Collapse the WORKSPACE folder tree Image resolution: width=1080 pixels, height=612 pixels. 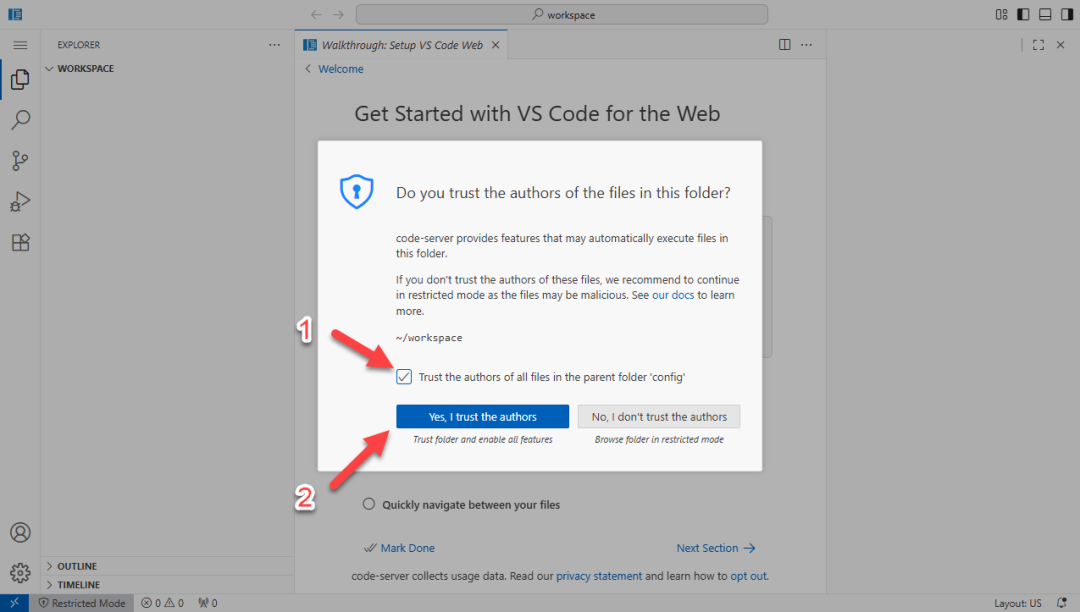(x=85, y=69)
